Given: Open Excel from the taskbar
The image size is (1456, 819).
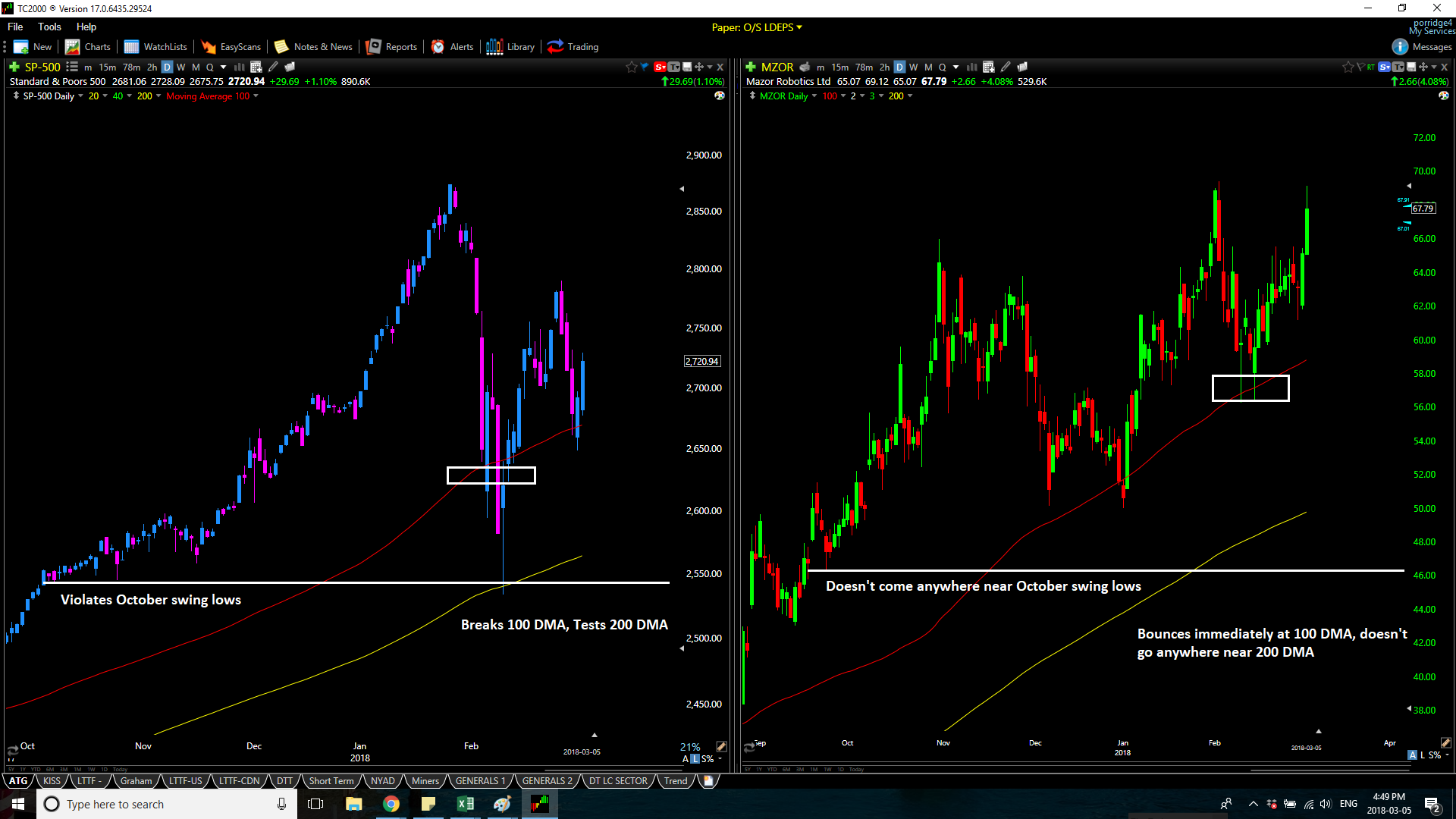Looking at the screenshot, I should pos(465,804).
